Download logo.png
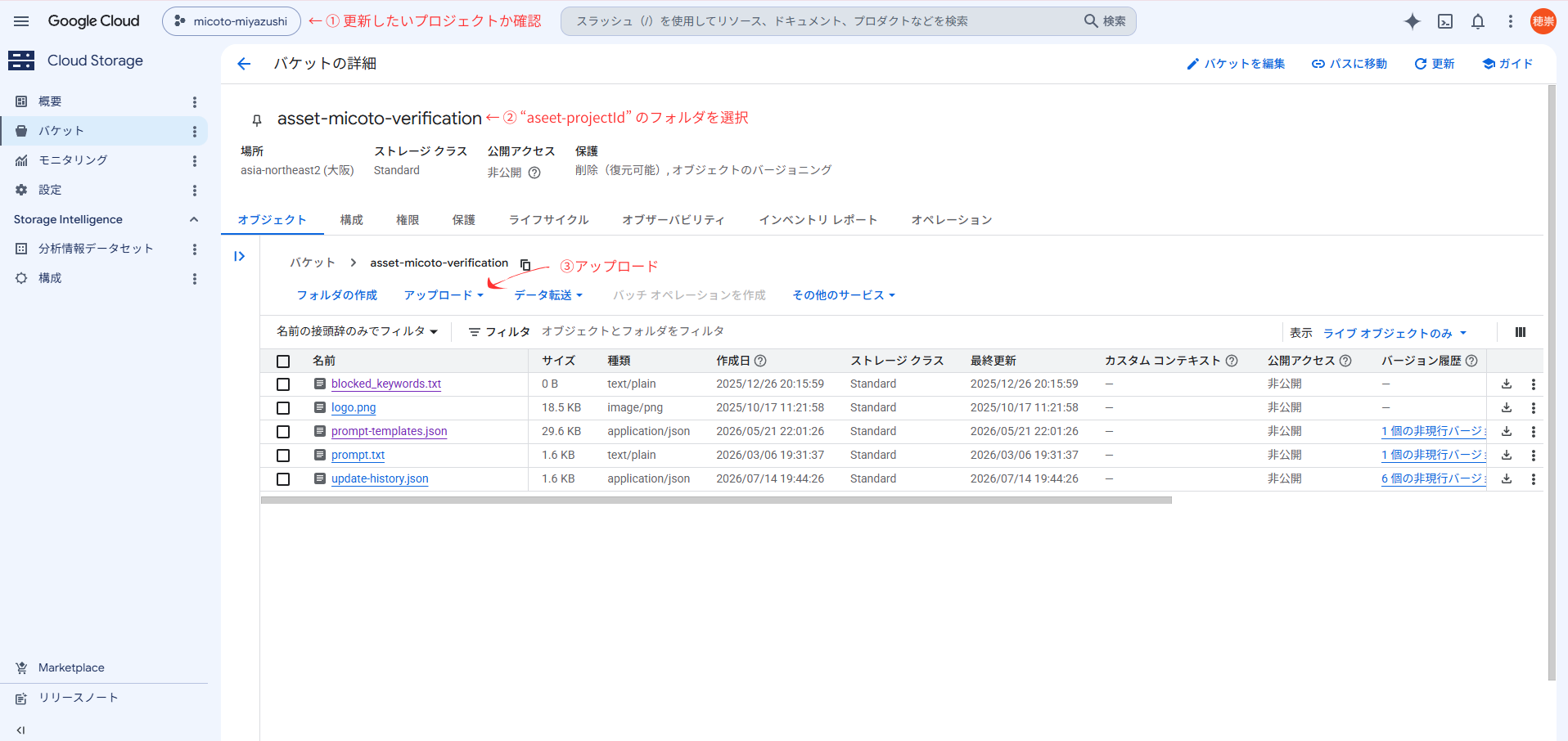The width and height of the screenshot is (1568, 741). point(1507,407)
